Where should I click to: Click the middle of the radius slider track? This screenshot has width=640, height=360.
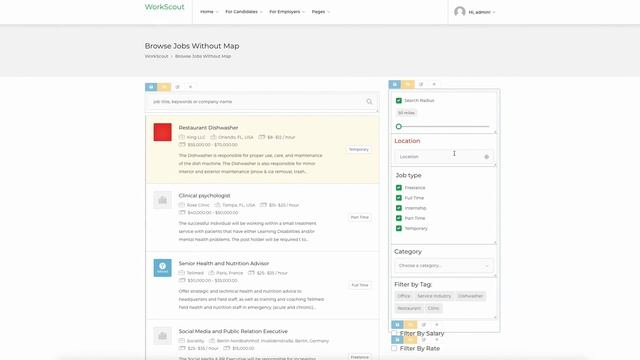tap(444, 127)
